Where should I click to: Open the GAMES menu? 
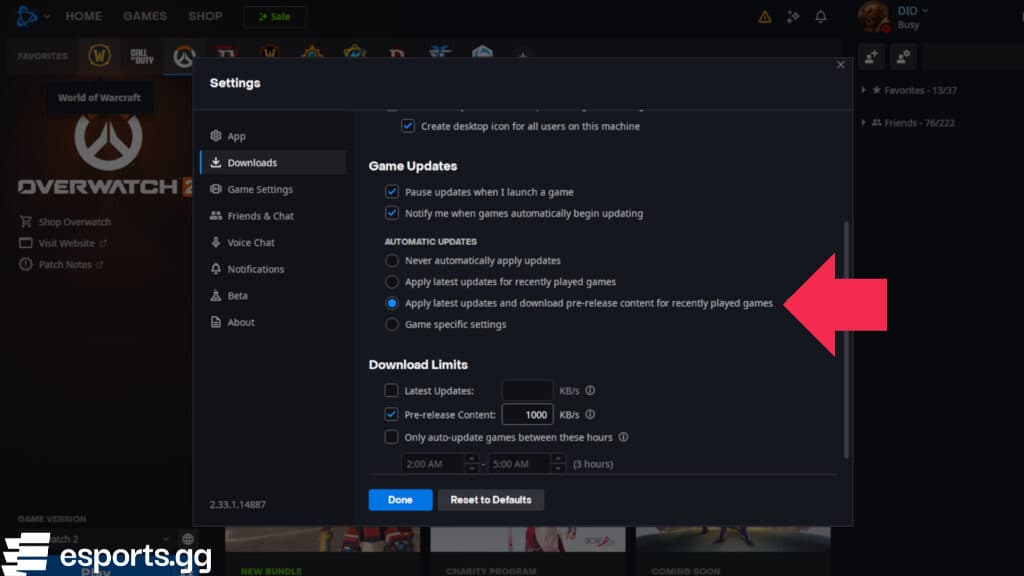click(144, 15)
